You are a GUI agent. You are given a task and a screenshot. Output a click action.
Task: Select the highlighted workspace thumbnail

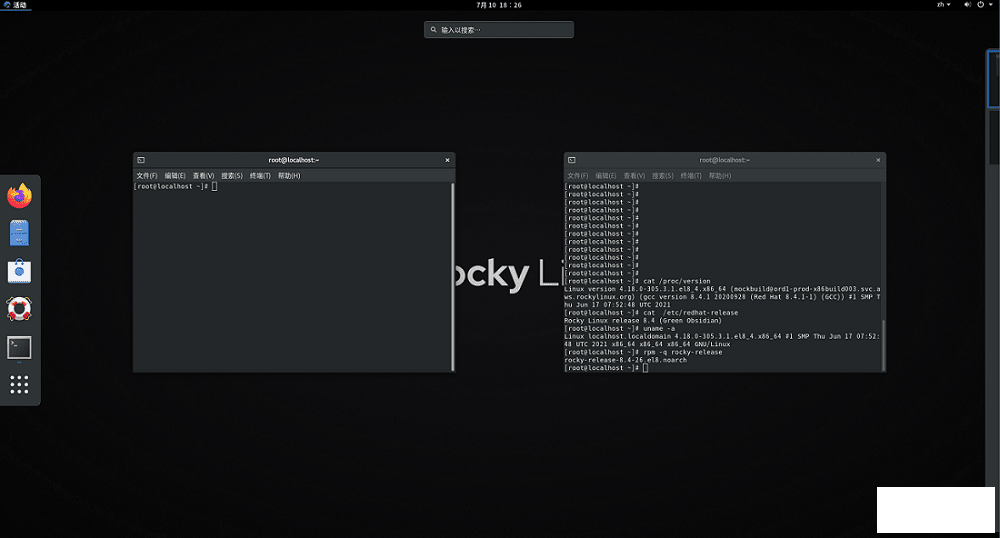(x=994, y=79)
